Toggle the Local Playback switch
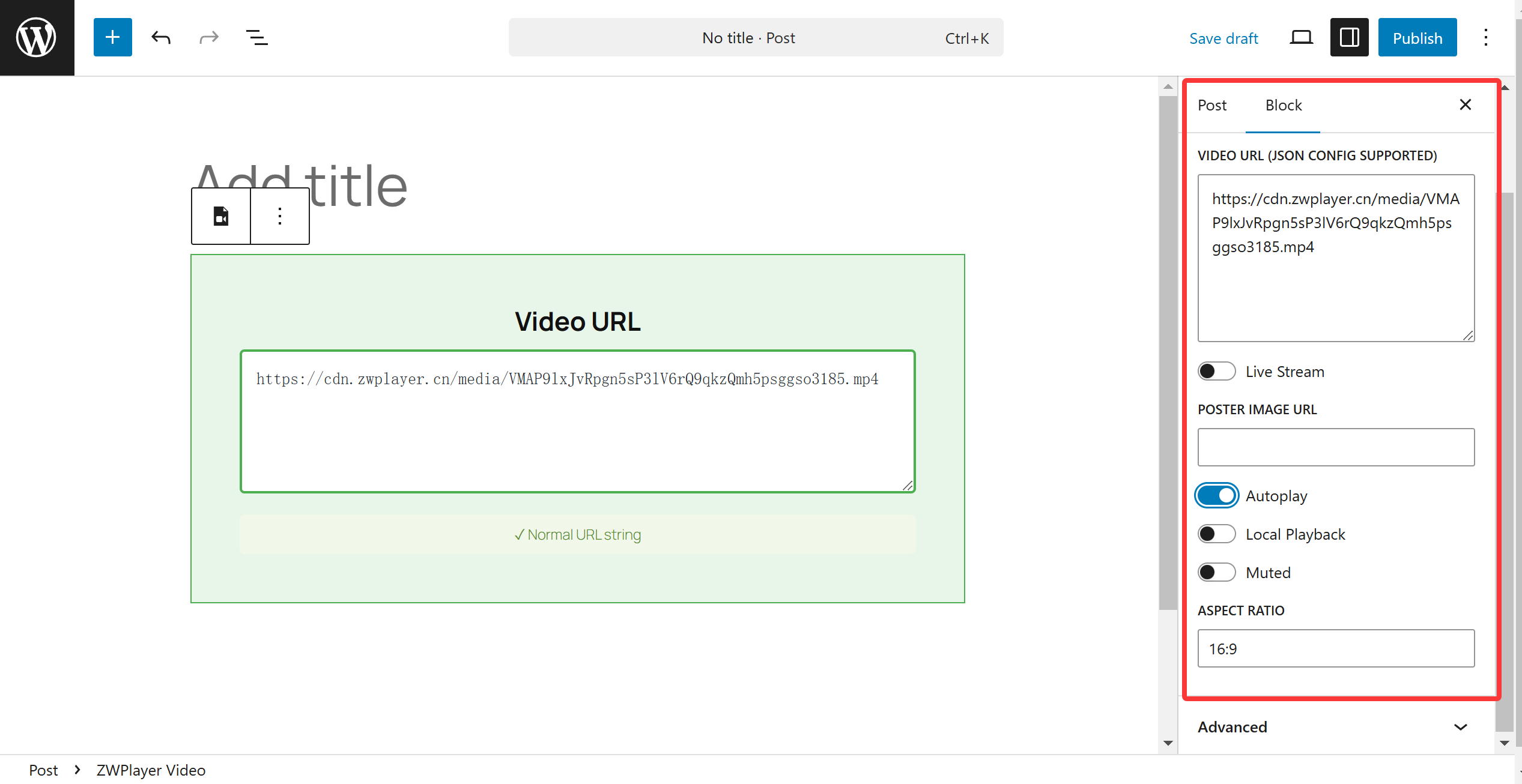 tap(1216, 534)
